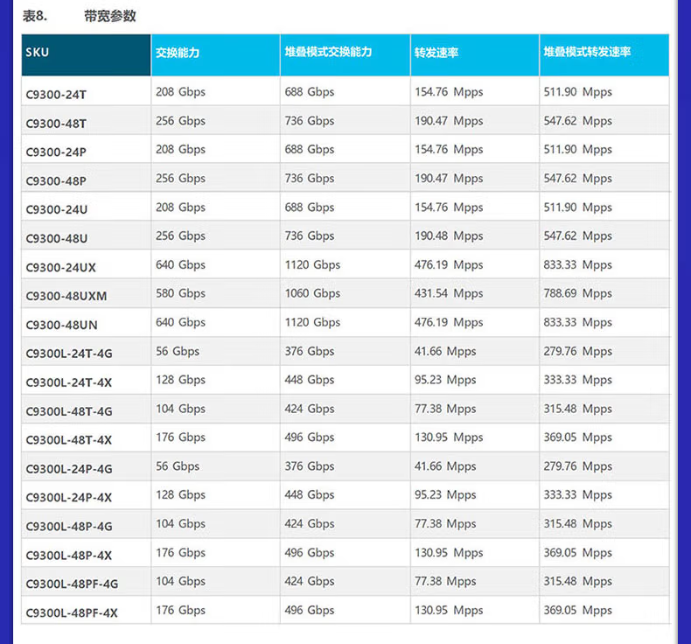Click the 转发速率 column header

(435, 52)
